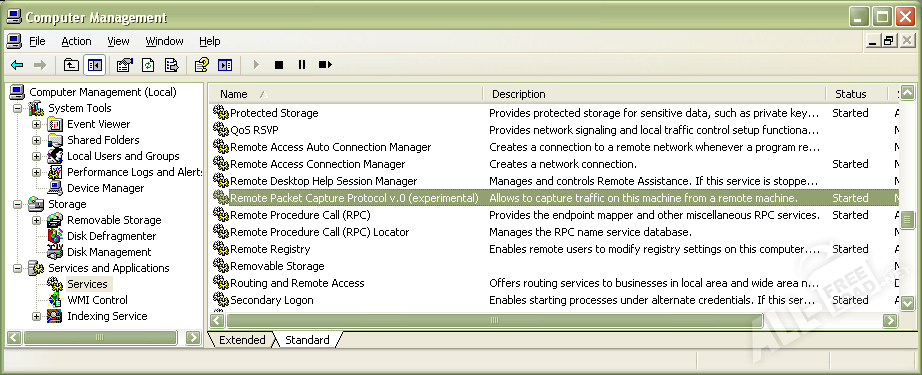Image resolution: width=922 pixels, height=375 pixels.
Task: Collapse the System Tools tree node
Action: click(x=17, y=109)
